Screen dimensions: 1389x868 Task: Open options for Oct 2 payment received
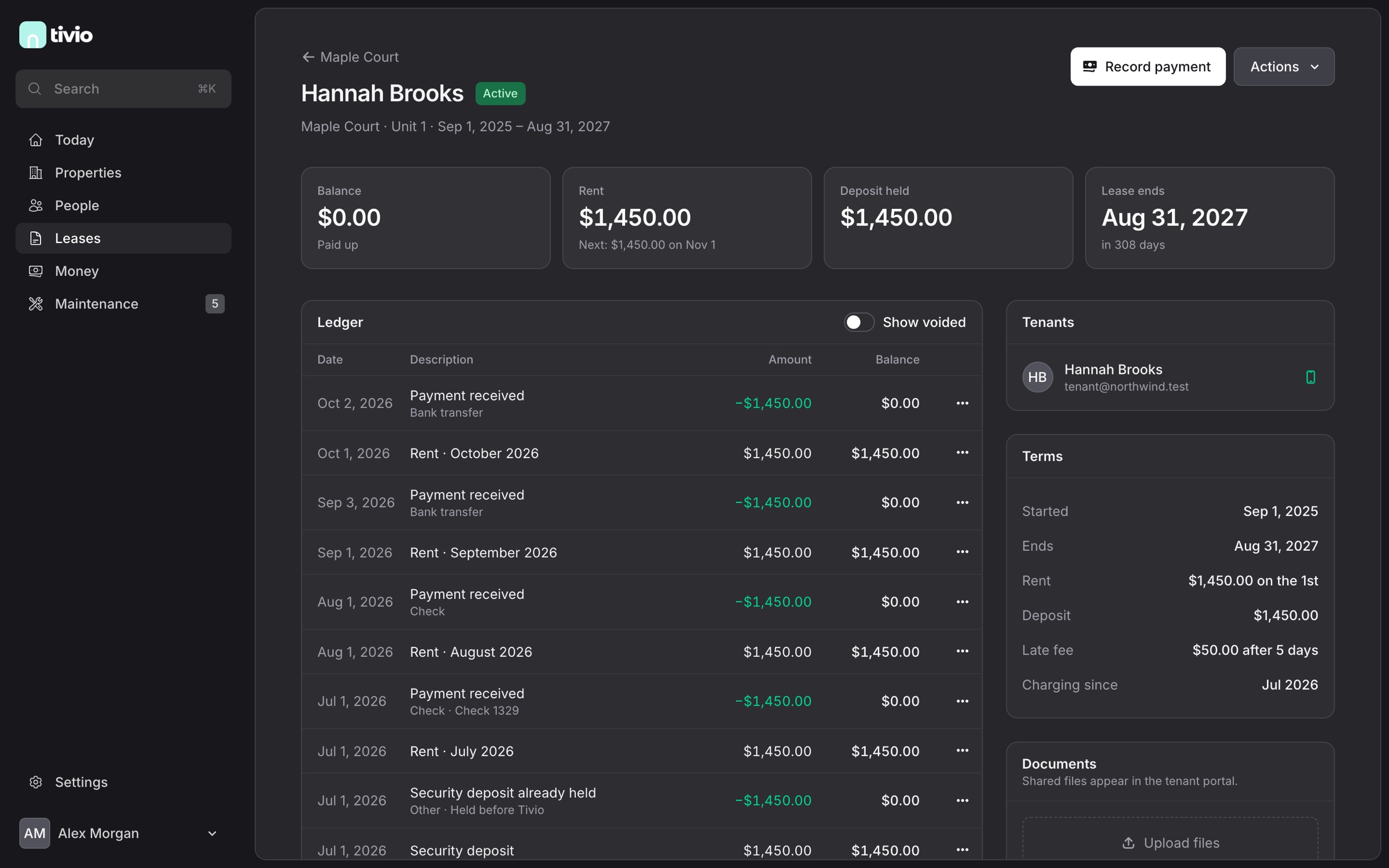962,403
